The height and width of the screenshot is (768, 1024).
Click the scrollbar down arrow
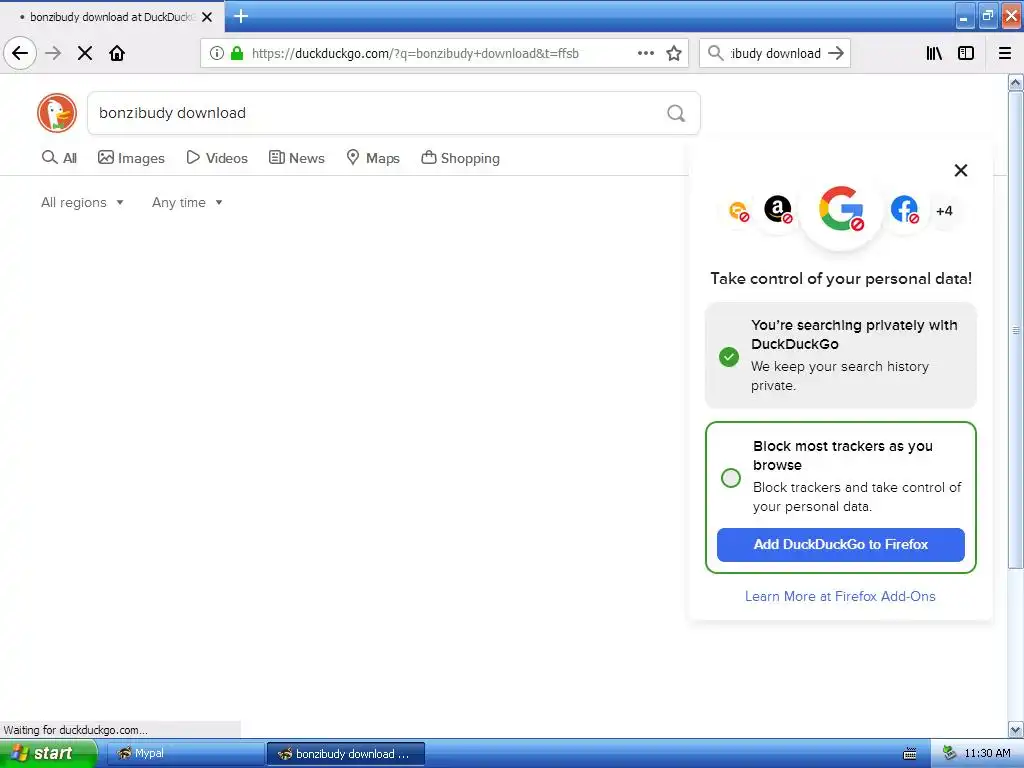[1016, 729]
